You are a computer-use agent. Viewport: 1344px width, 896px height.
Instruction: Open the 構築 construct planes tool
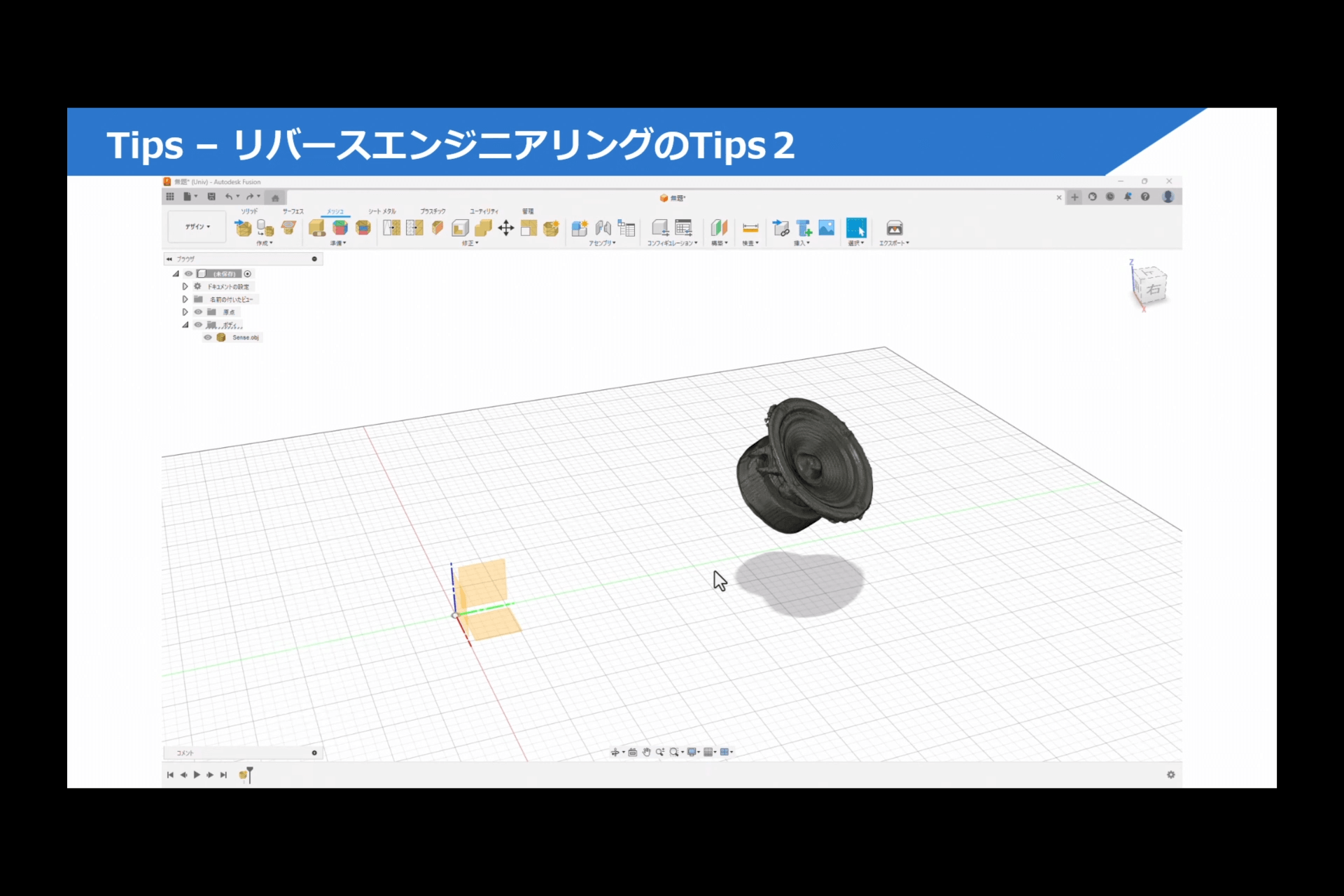click(x=720, y=227)
